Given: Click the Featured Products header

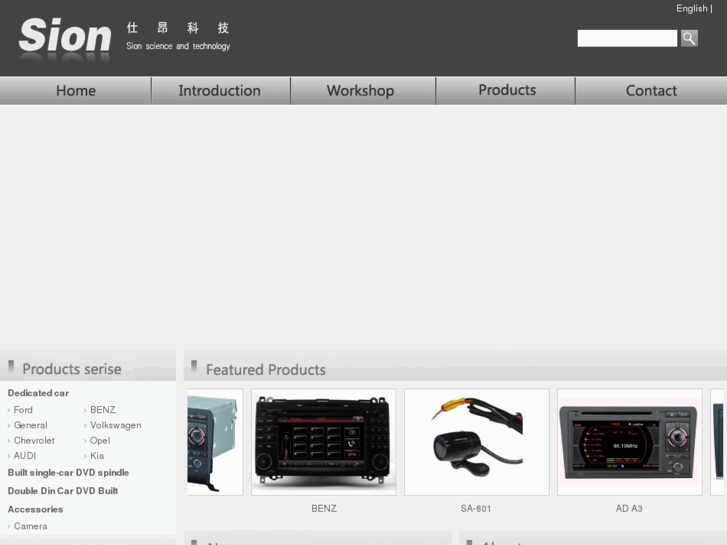Looking at the screenshot, I should [x=266, y=370].
